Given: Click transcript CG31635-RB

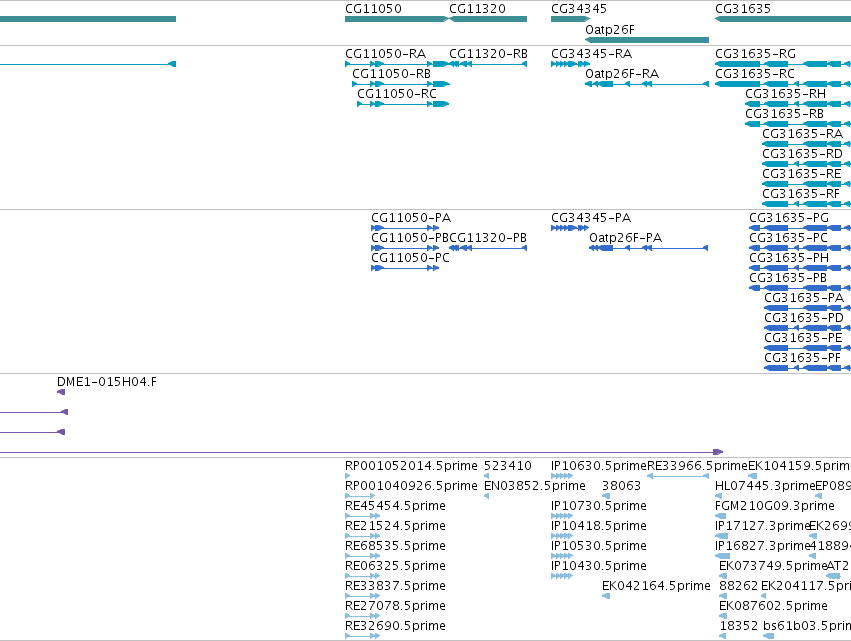Looking at the screenshot, I should pyautogui.click(x=798, y=124).
